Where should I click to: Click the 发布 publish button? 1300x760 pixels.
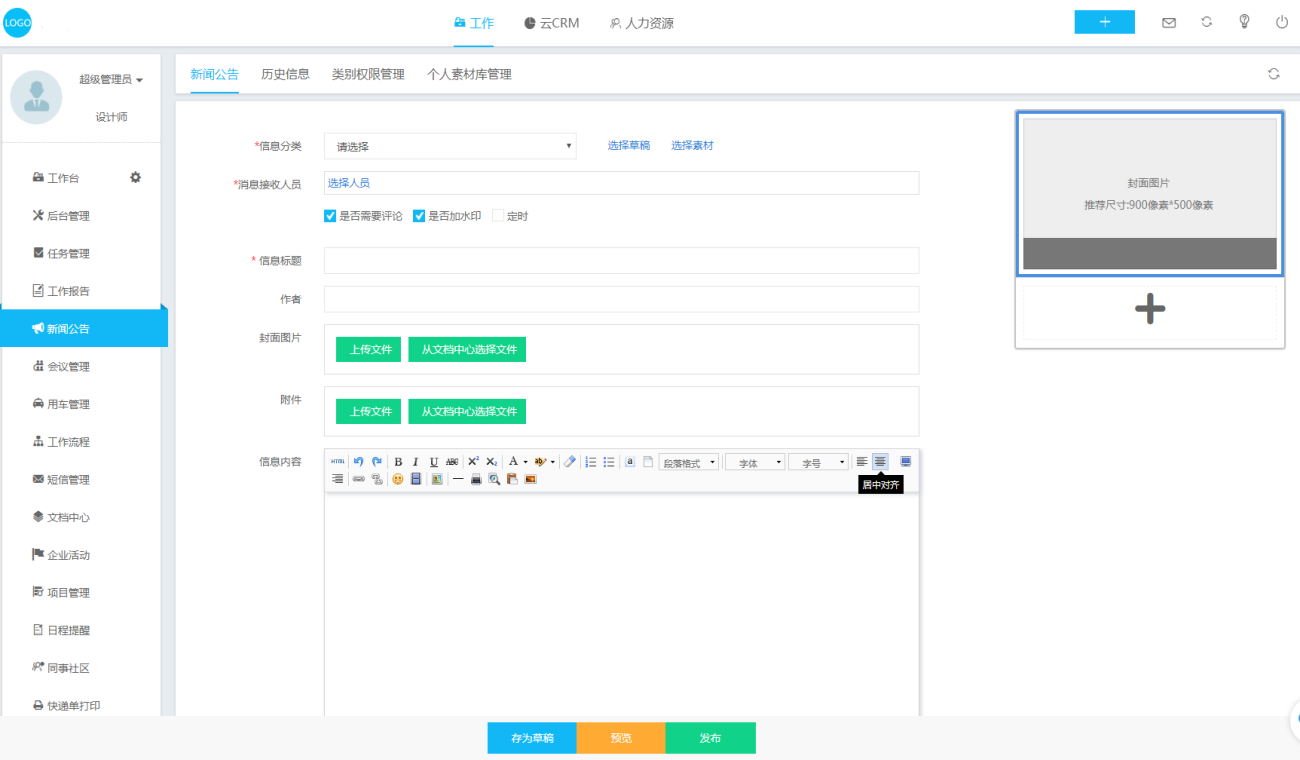tap(710, 738)
